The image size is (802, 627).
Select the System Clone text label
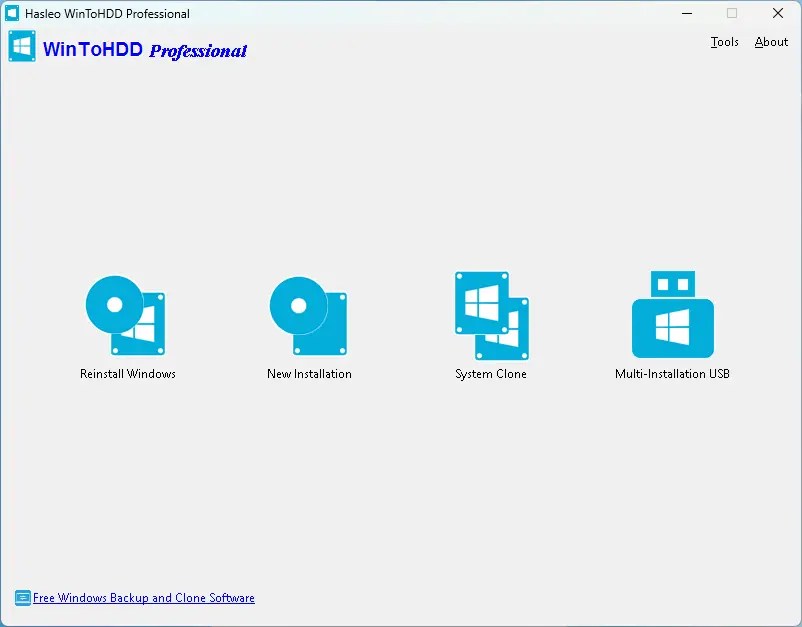(491, 374)
